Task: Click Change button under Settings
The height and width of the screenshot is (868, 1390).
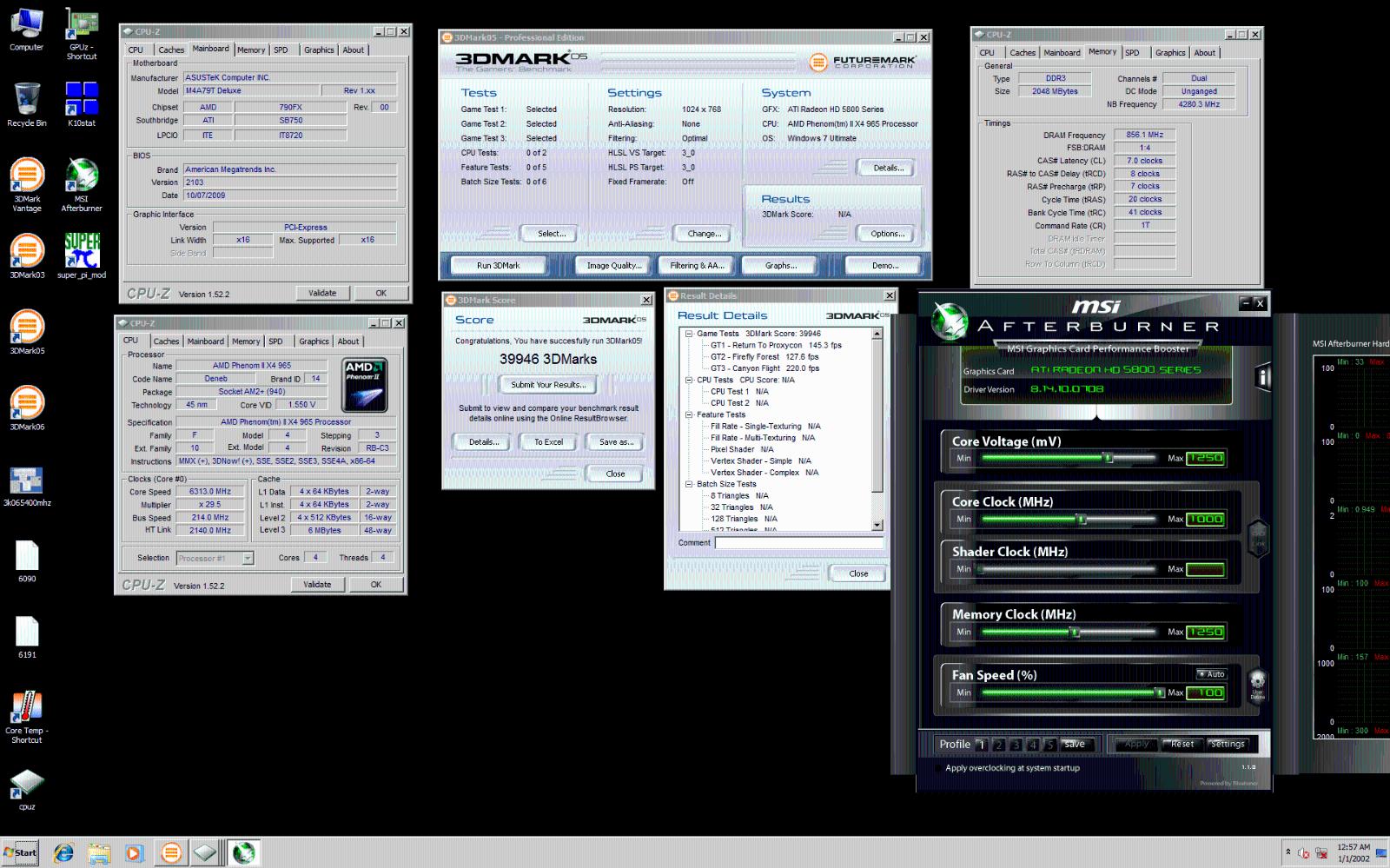Action: pyautogui.click(x=705, y=234)
